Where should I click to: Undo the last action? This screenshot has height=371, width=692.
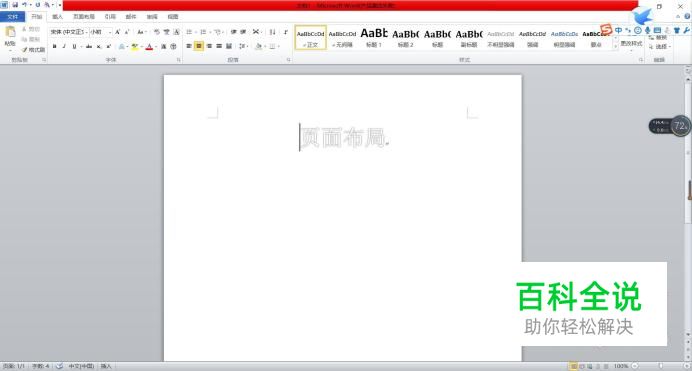click(25, 5)
